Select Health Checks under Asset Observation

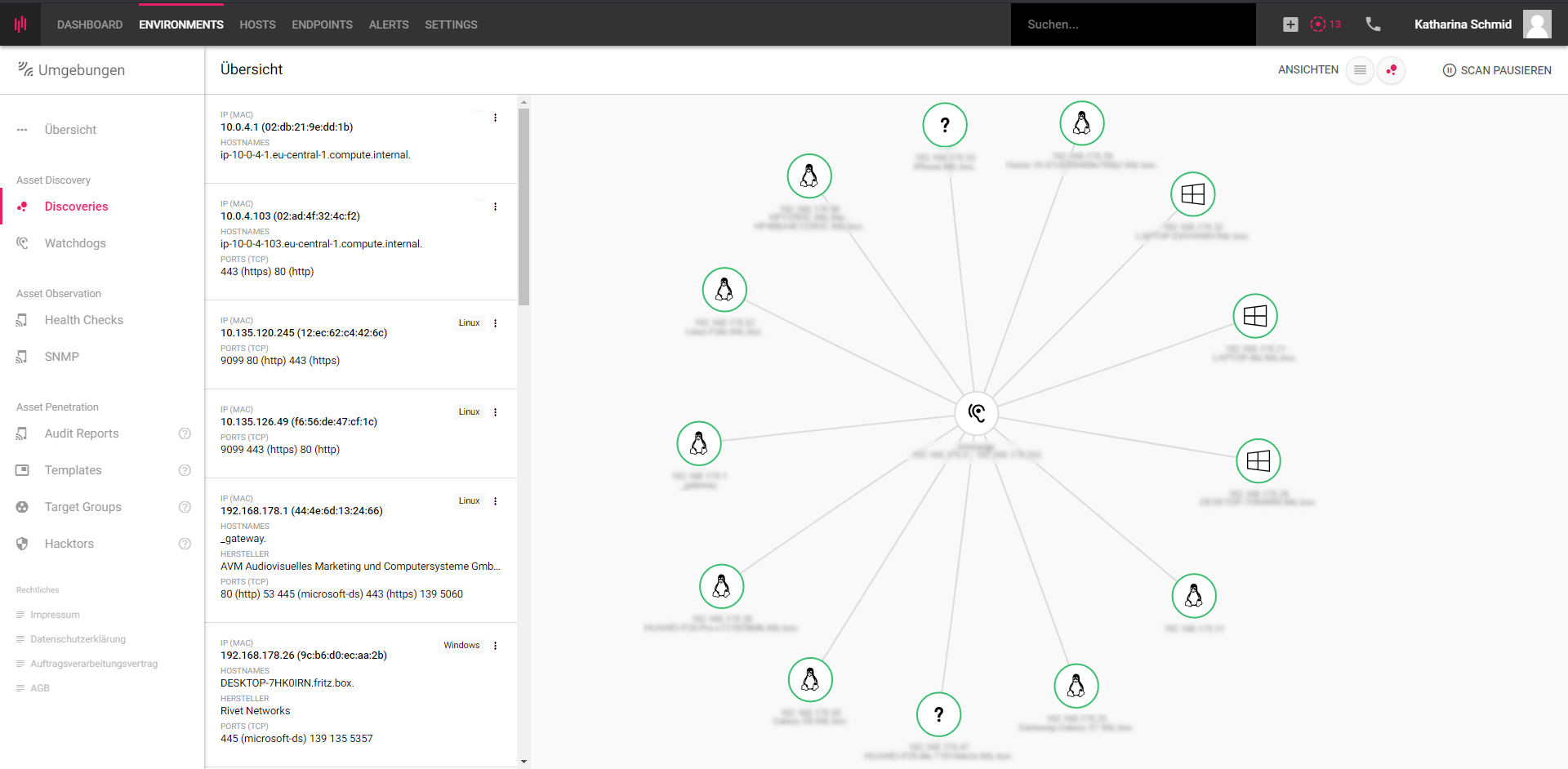84,319
